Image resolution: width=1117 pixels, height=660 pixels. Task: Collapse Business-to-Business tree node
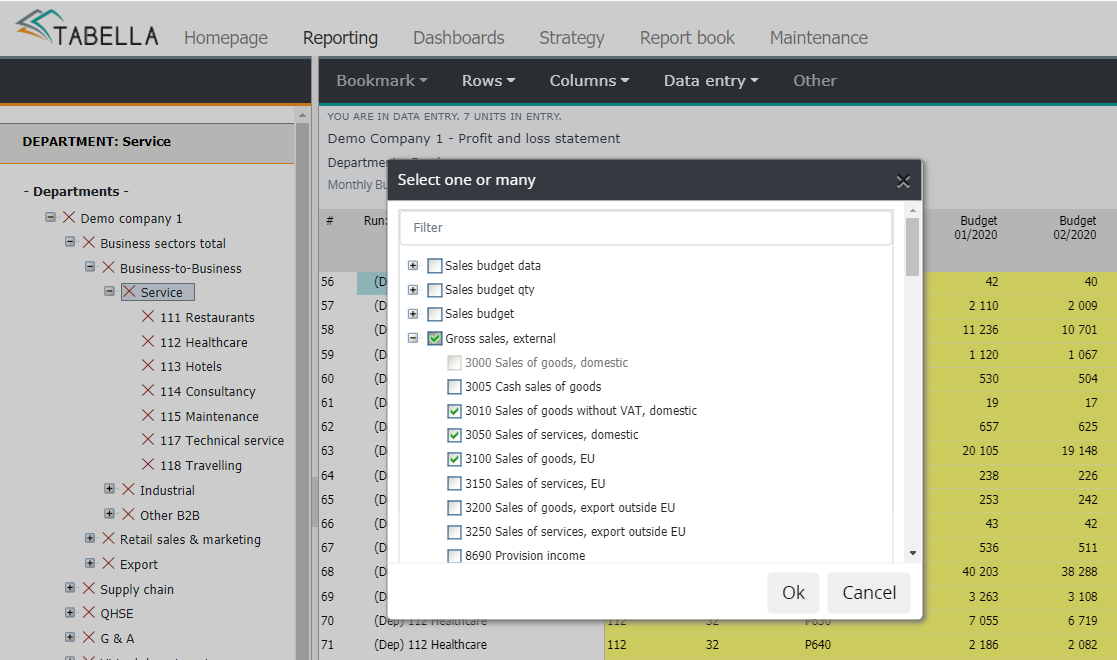tap(90, 267)
